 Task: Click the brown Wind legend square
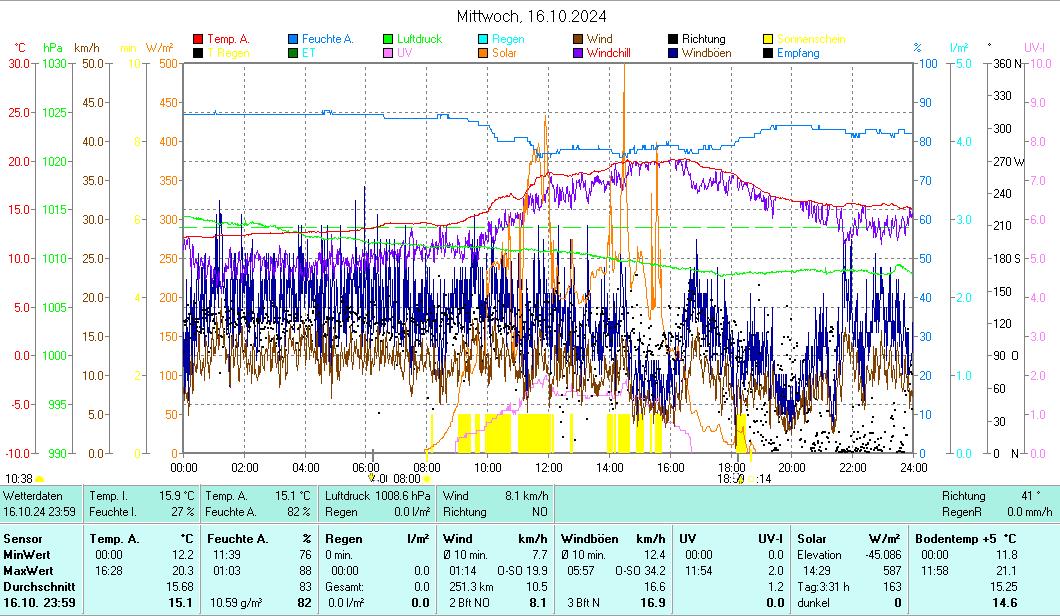pos(578,39)
